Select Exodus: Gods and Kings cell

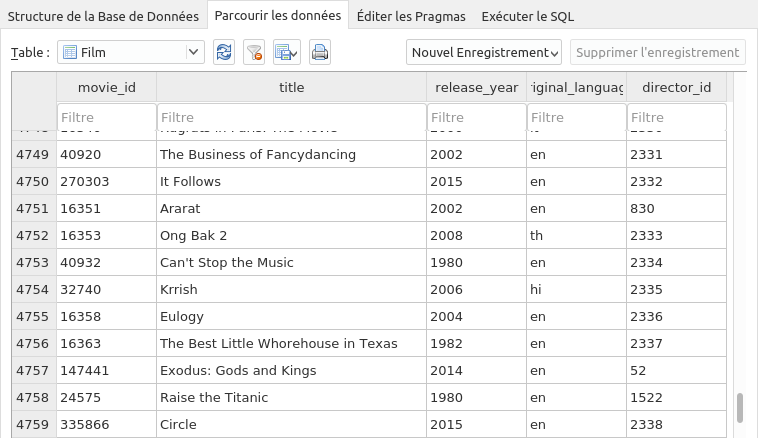[292, 371]
